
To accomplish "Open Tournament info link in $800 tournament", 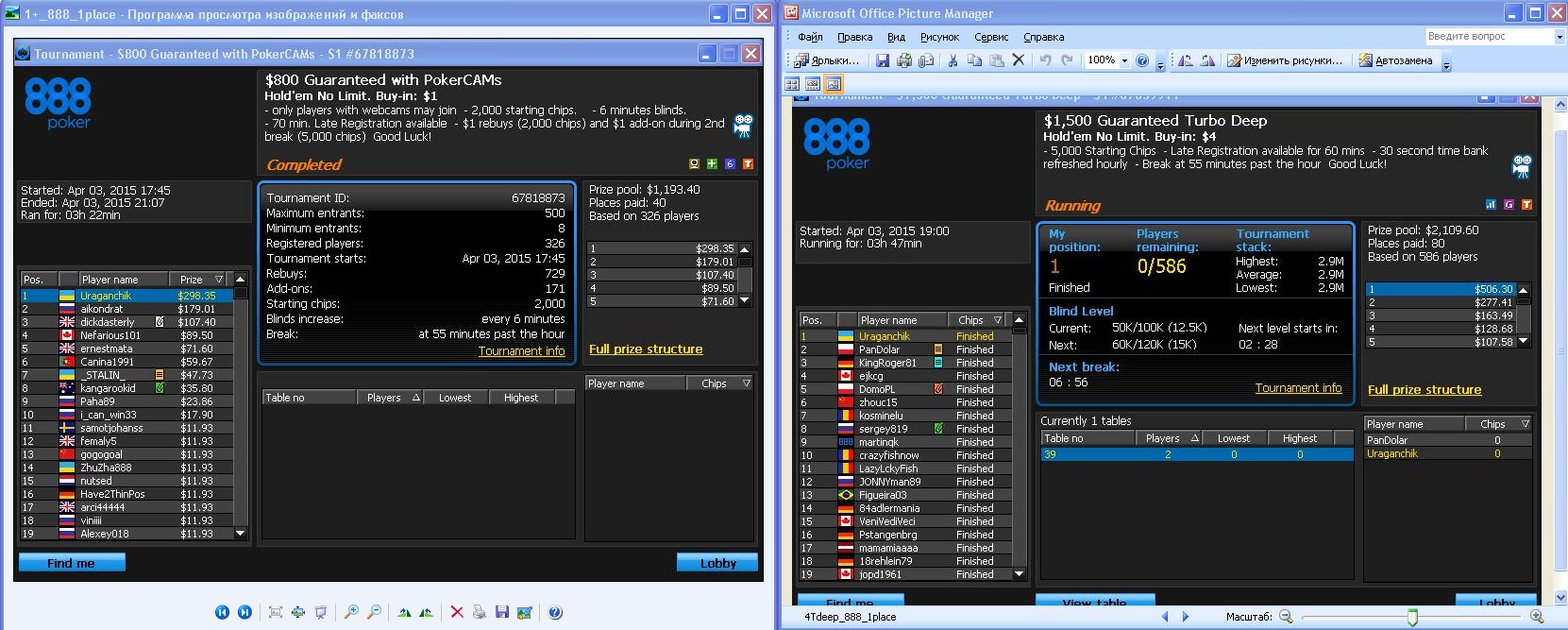I will tap(521, 351).
